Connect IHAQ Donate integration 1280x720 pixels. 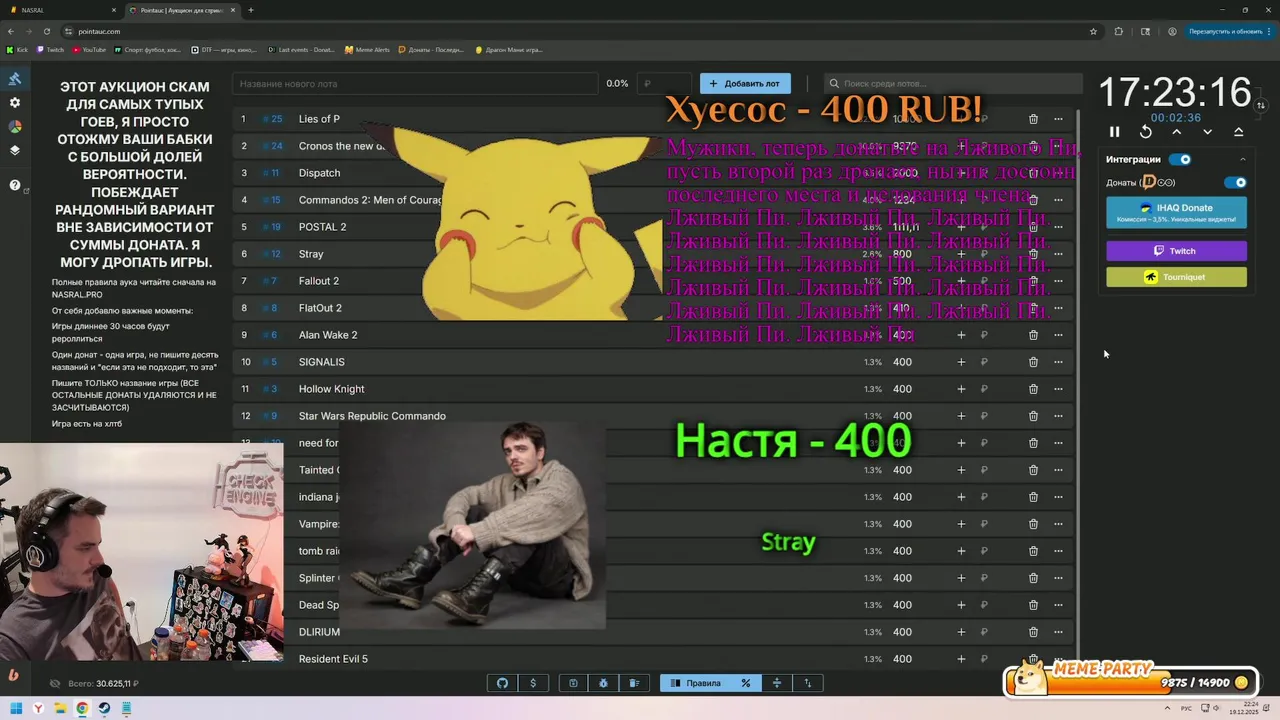tap(1176, 213)
